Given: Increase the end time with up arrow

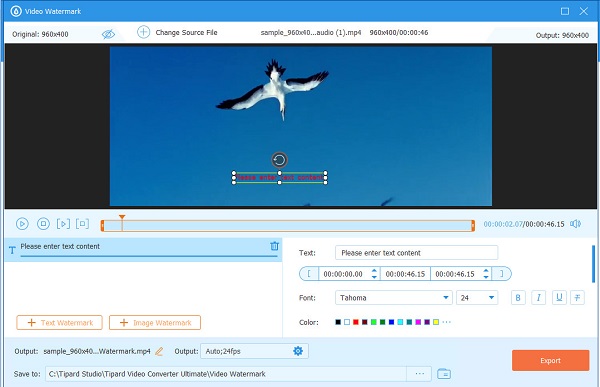Looking at the screenshot, I should [486, 271].
